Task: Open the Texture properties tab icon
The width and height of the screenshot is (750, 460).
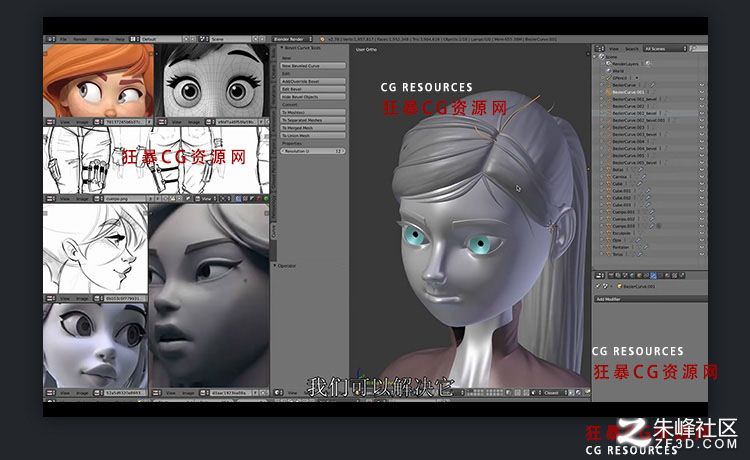Action: [674, 275]
